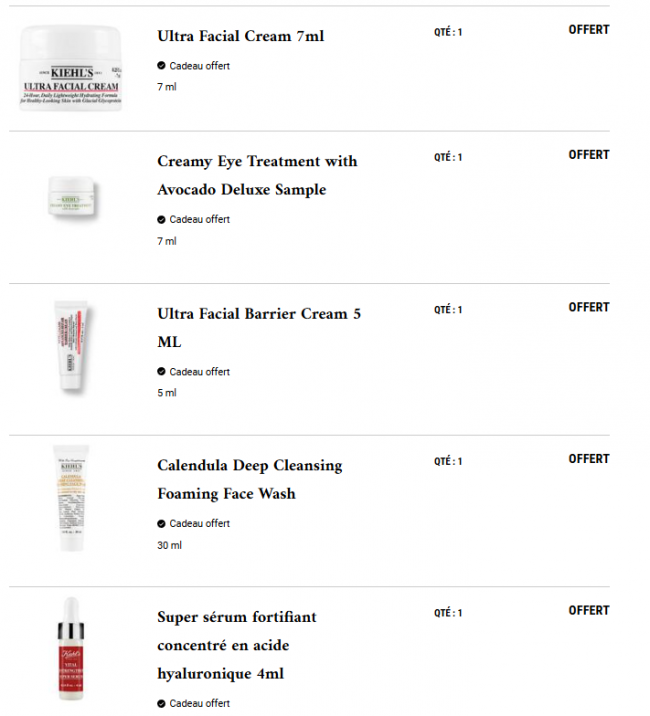Click checkmark icon for Calendula Foaming Face Wash
Image resolution: width=650 pixels, height=716 pixels.
pos(161,523)
